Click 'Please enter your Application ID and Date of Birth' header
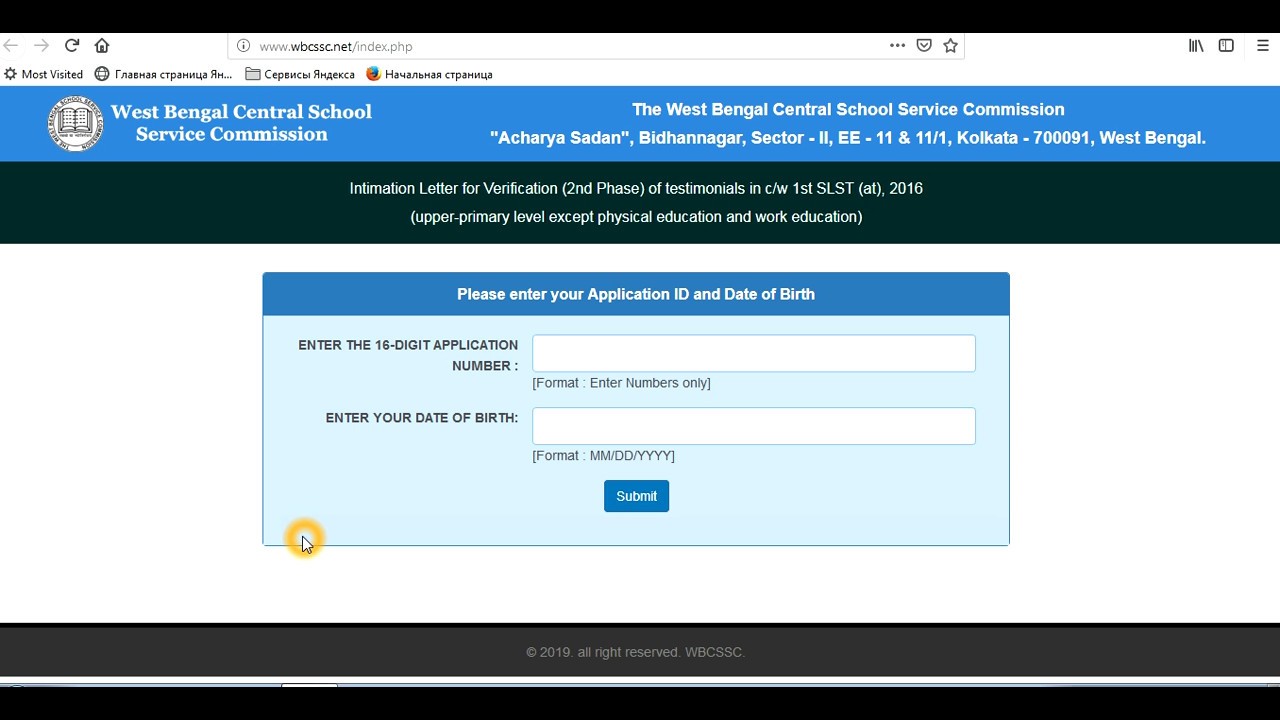 click(636, 294)
